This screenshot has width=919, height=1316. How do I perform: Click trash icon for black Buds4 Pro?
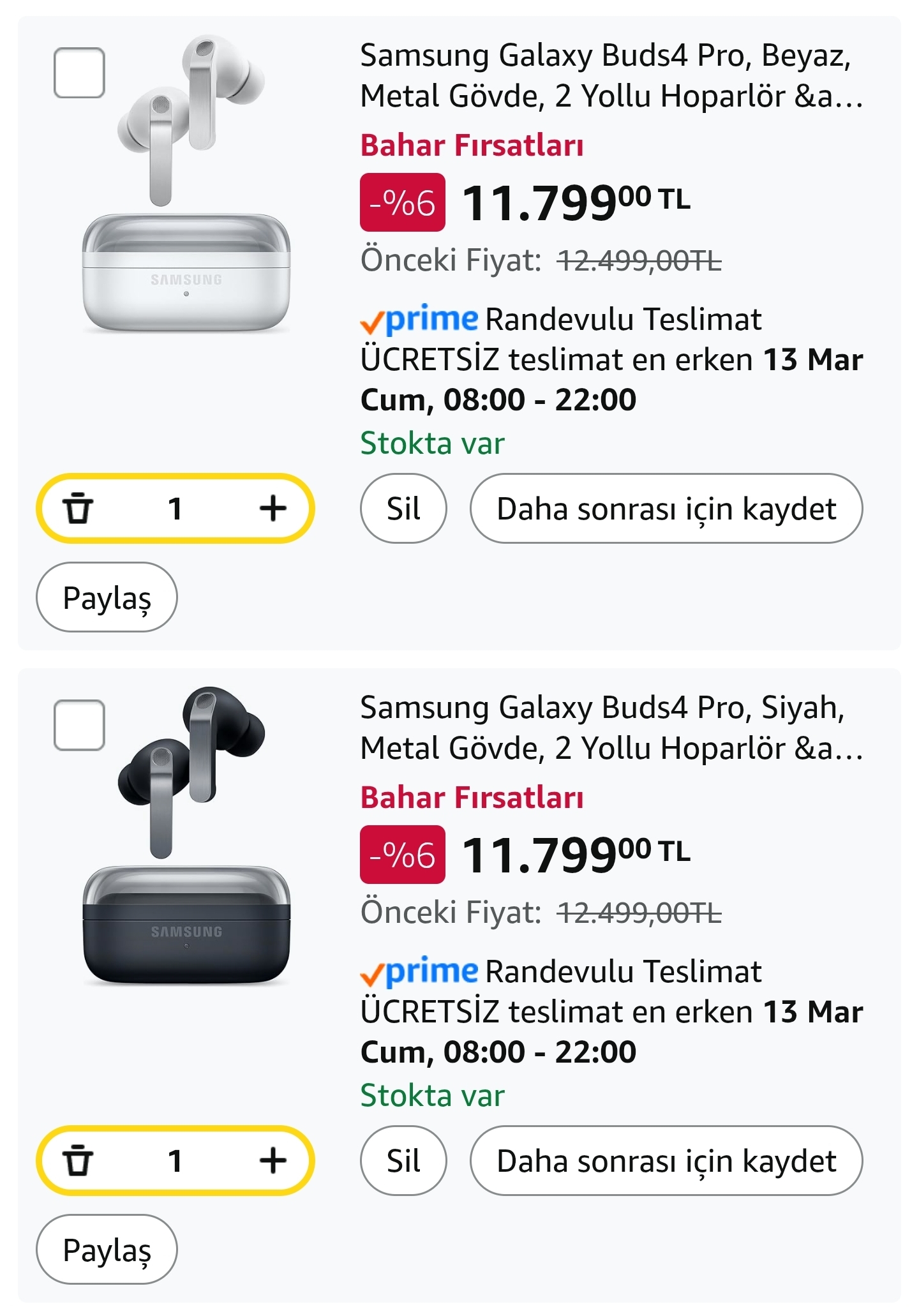[x=78, y=1161]
